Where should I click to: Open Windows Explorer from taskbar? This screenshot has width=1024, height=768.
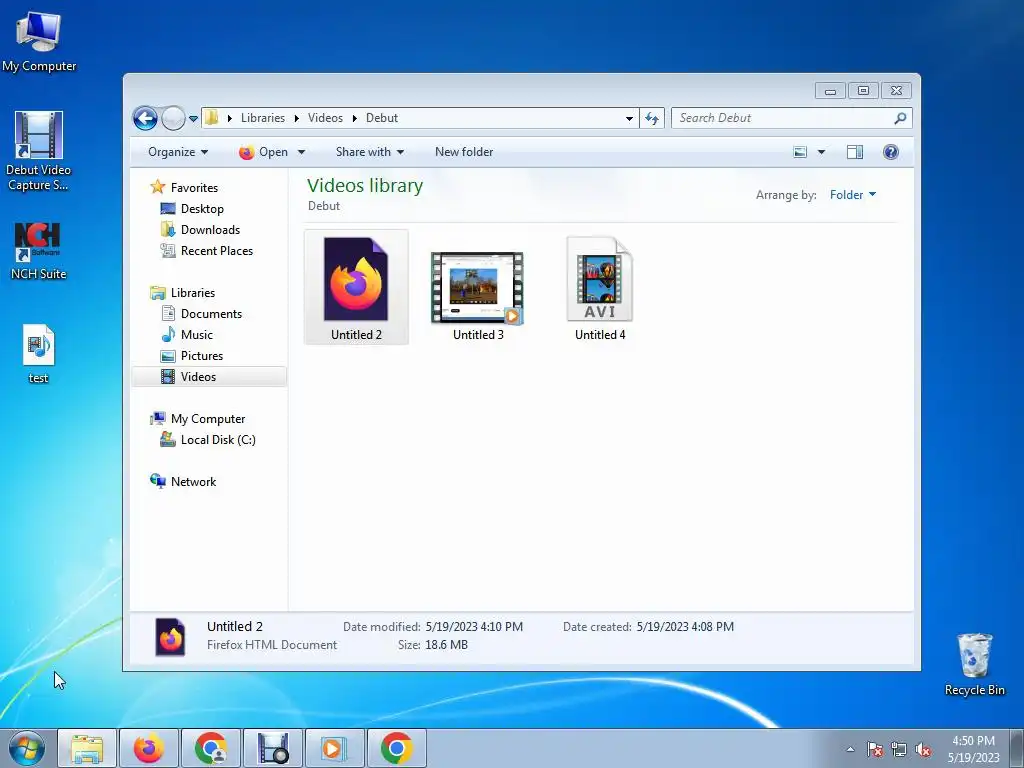point(88,748)
